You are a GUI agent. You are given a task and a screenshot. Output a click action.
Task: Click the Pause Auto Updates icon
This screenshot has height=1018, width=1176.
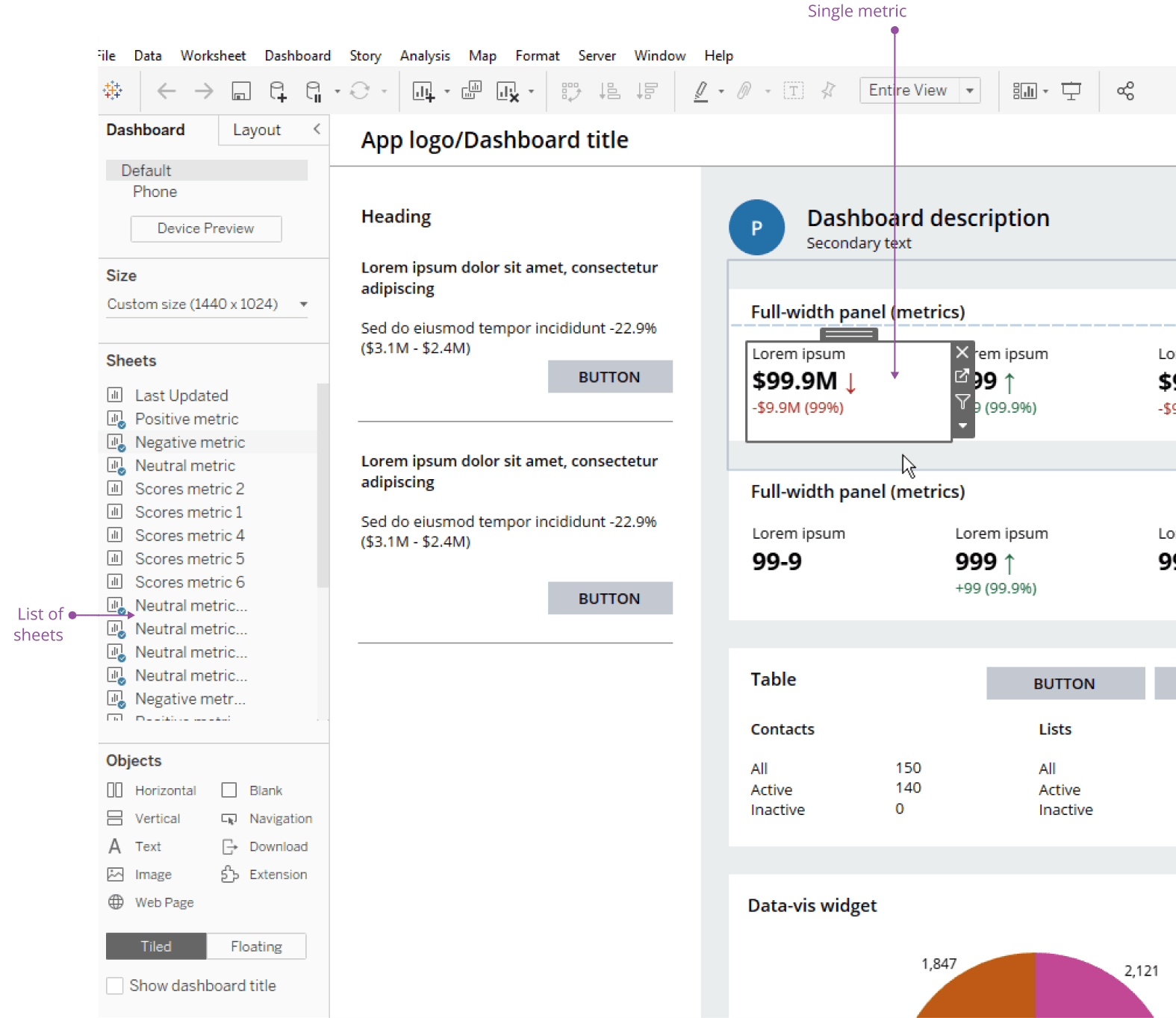(314, 91)
